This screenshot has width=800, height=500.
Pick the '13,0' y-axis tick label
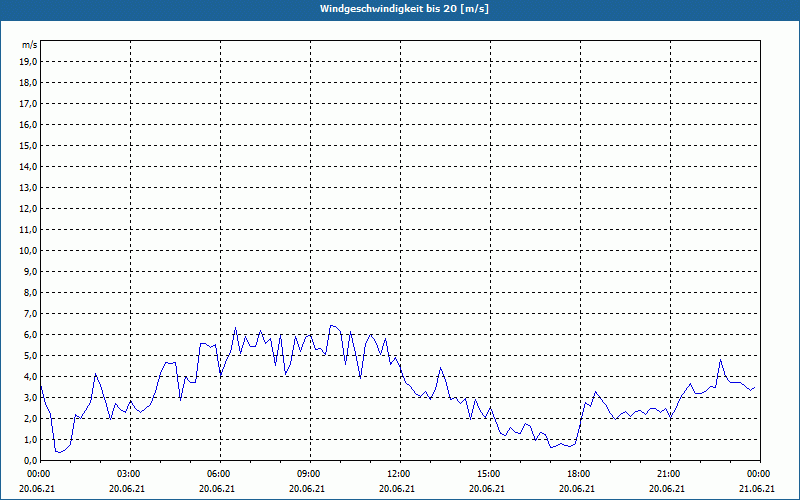coord(28,188)
